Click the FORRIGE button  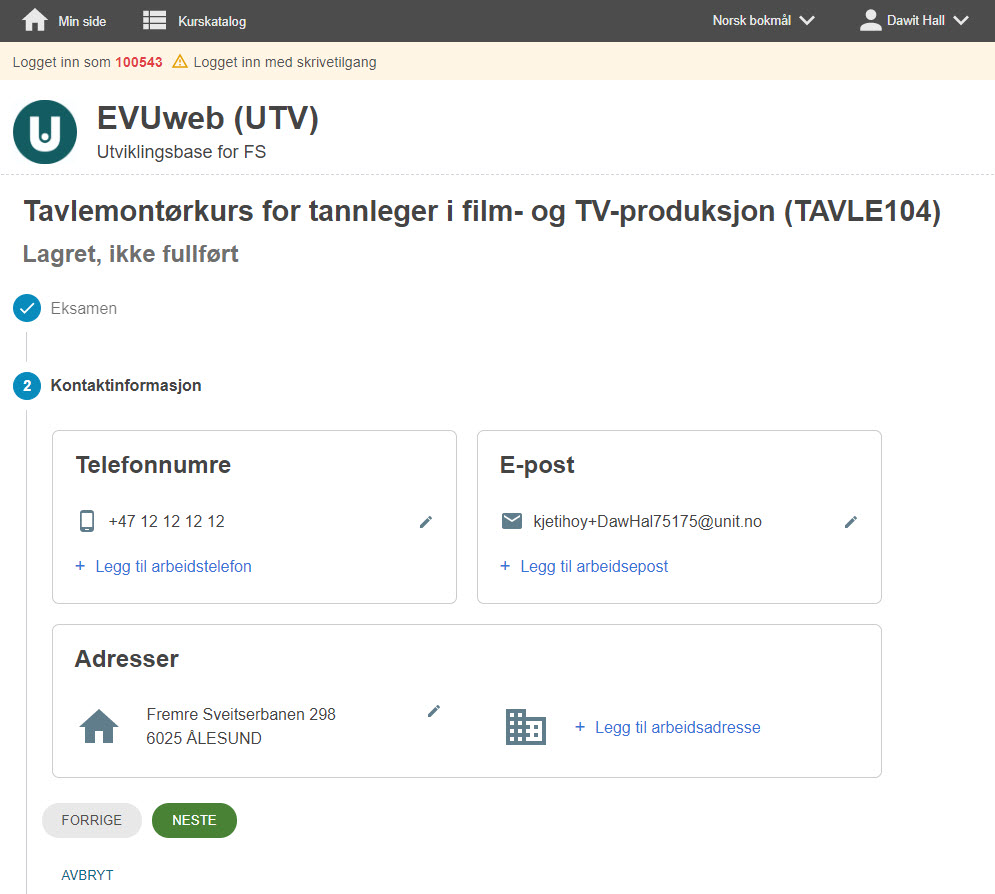click(x=92, y=820)
